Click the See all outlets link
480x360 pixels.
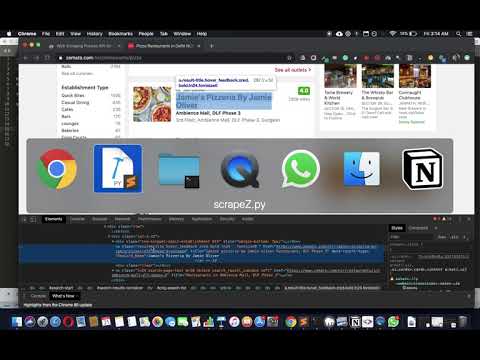coord(293,70)
